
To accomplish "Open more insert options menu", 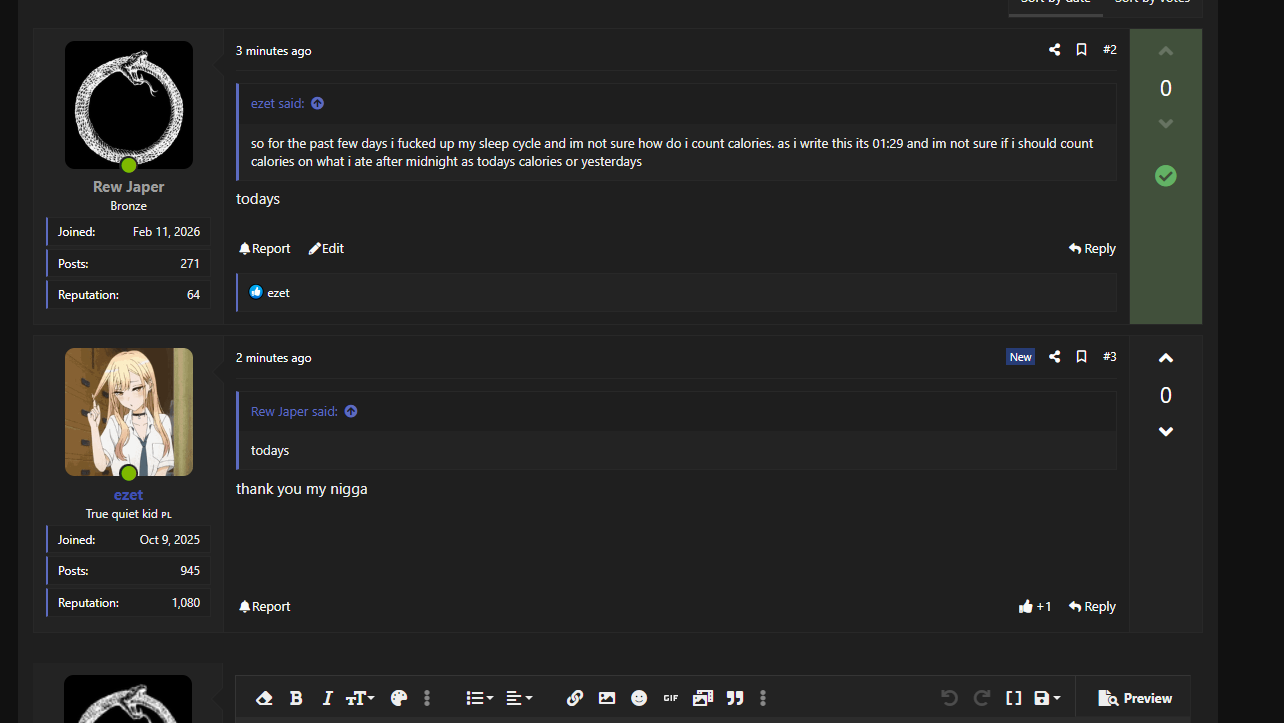I will click(x=763, y=698).
